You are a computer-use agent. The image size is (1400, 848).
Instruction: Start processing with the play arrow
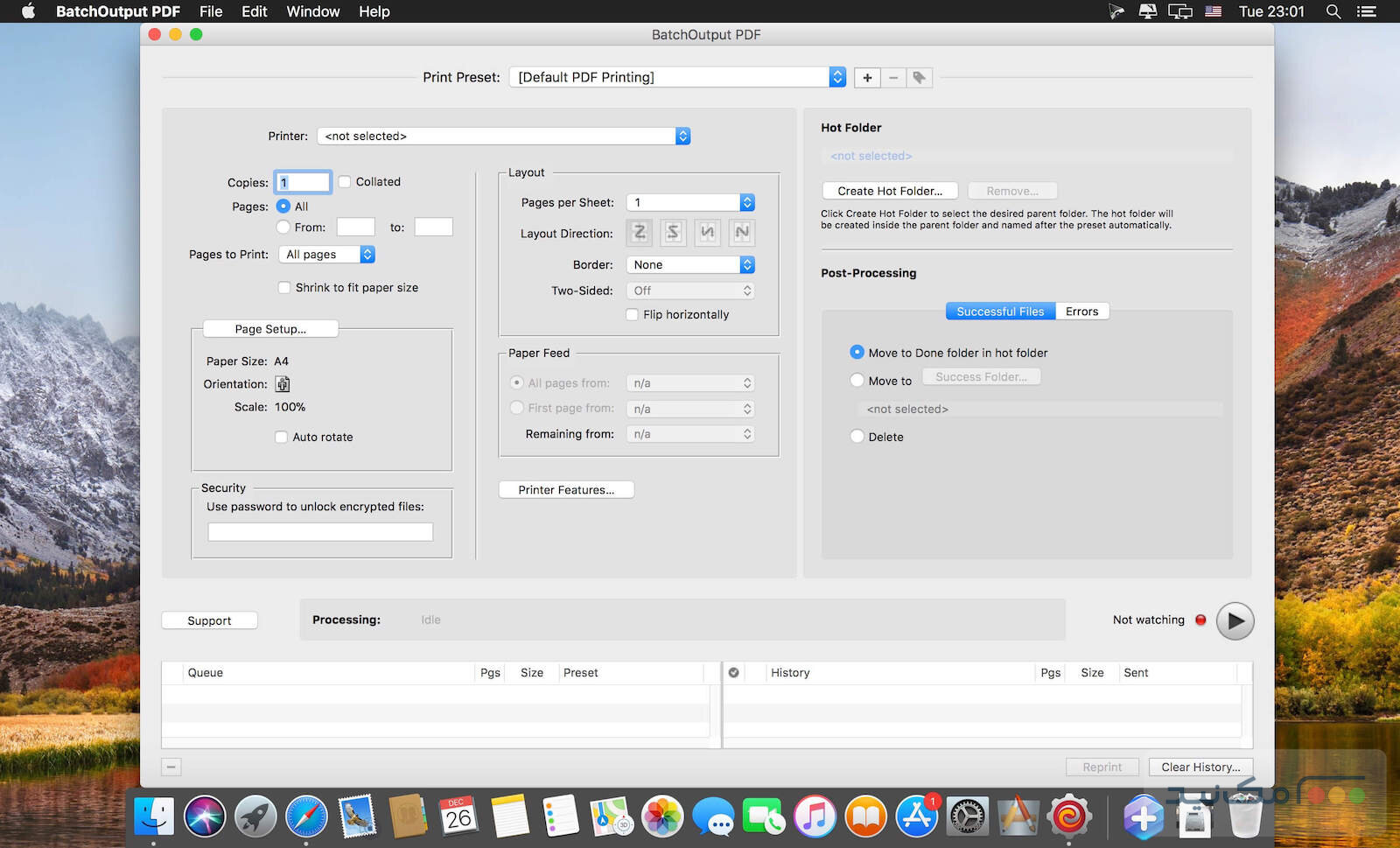pos(1235,620)
